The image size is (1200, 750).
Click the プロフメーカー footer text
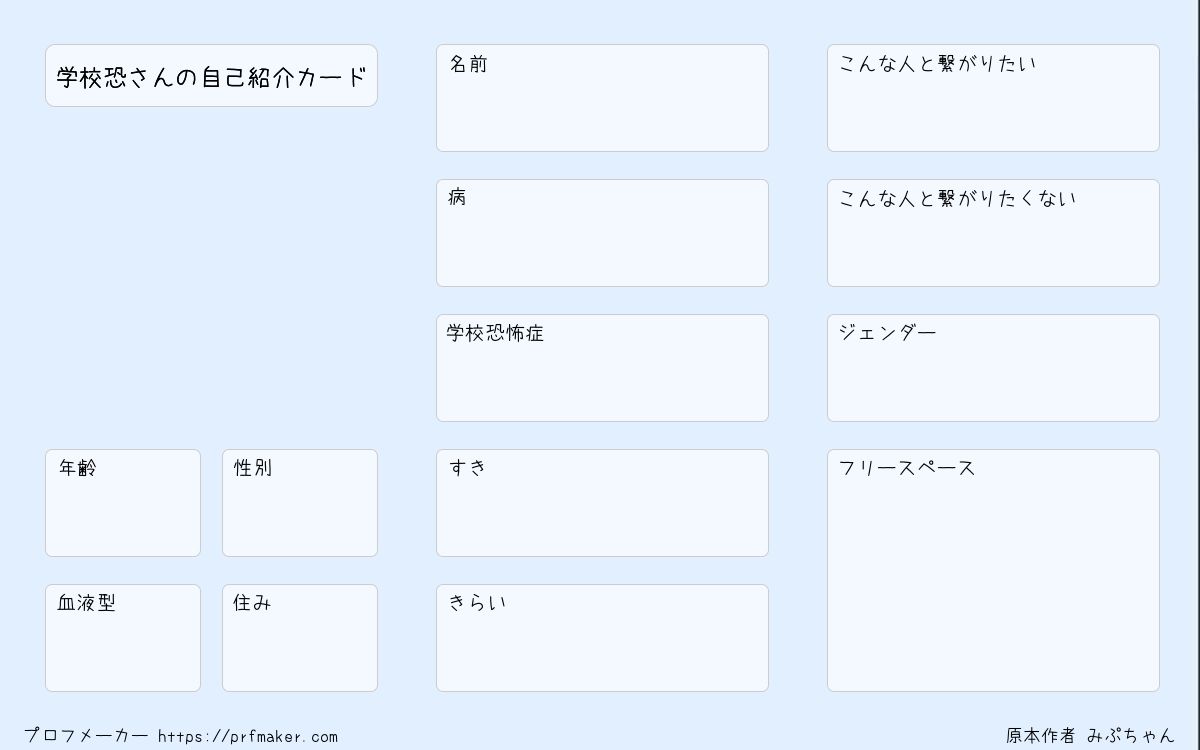(86, 736)
